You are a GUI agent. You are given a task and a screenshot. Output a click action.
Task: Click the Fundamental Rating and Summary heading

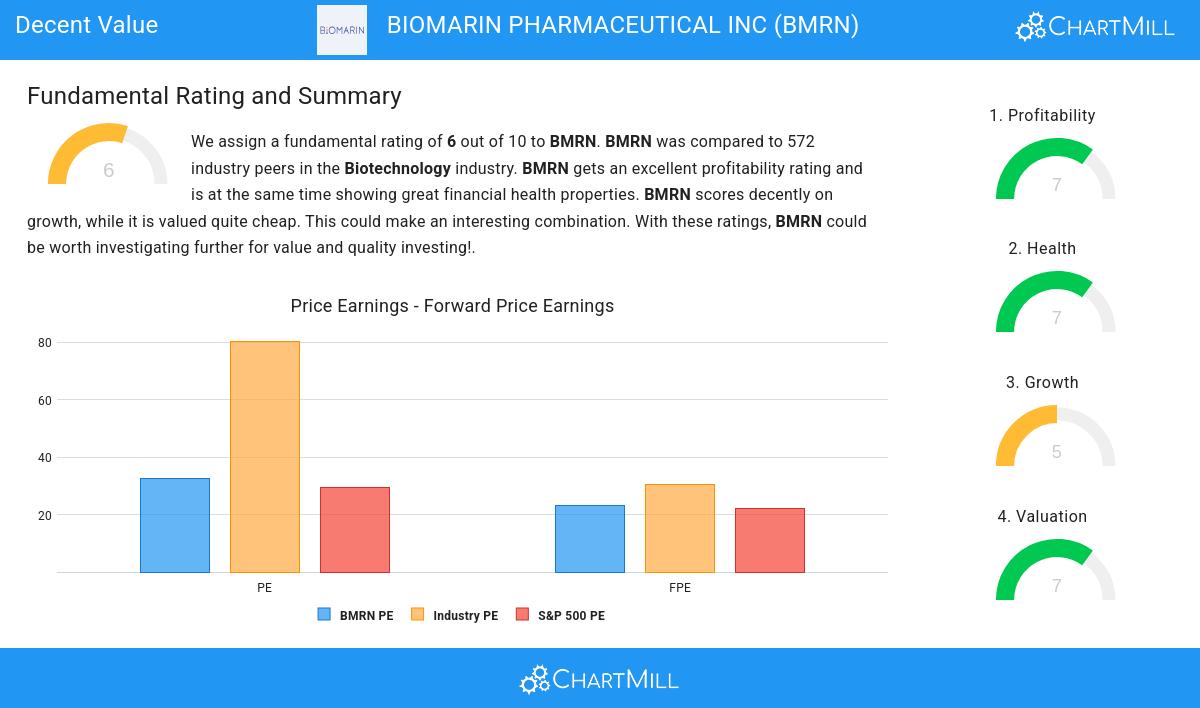(x=214, y=96)
